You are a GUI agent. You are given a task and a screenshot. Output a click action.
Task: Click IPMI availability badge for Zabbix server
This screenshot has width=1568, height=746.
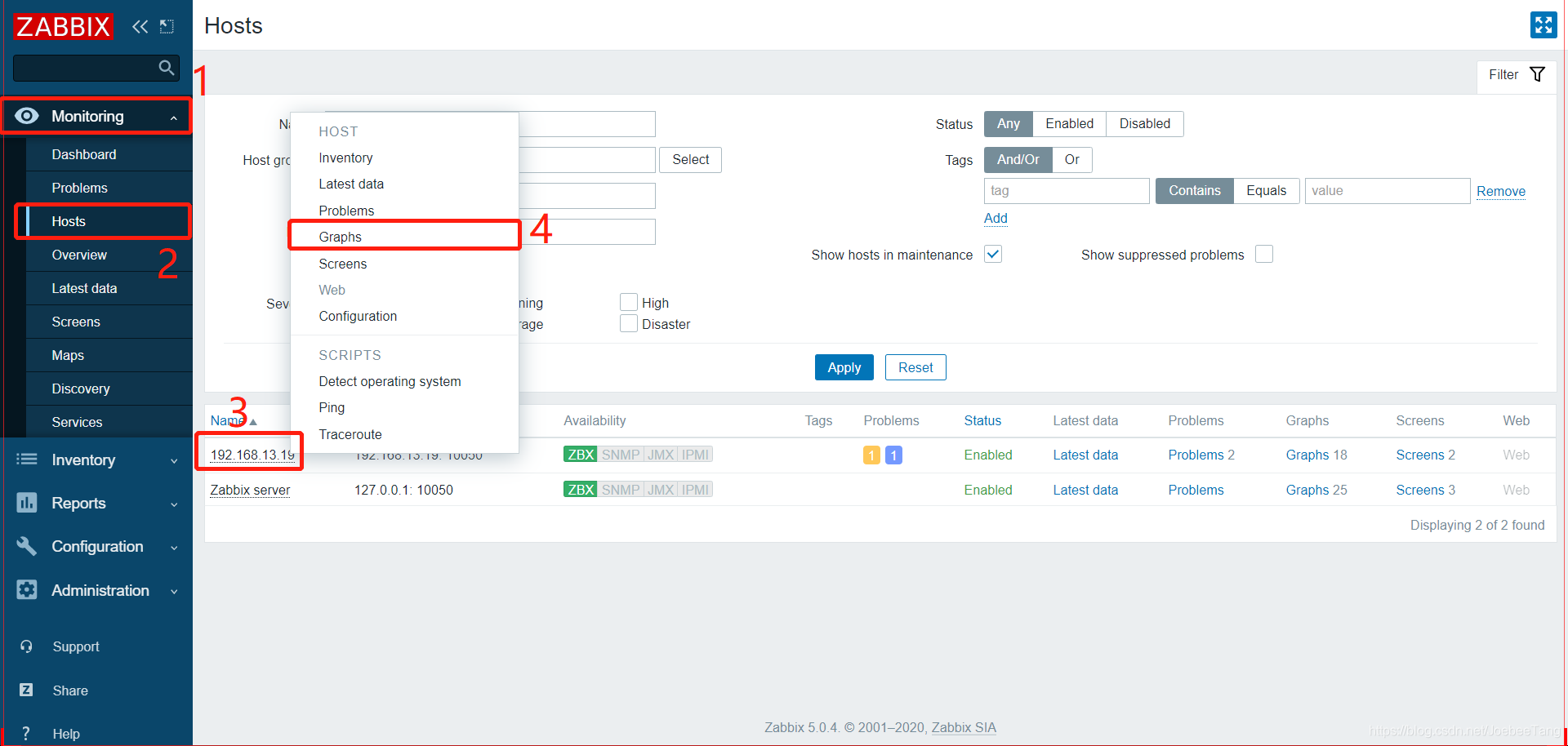pos(696,490)
